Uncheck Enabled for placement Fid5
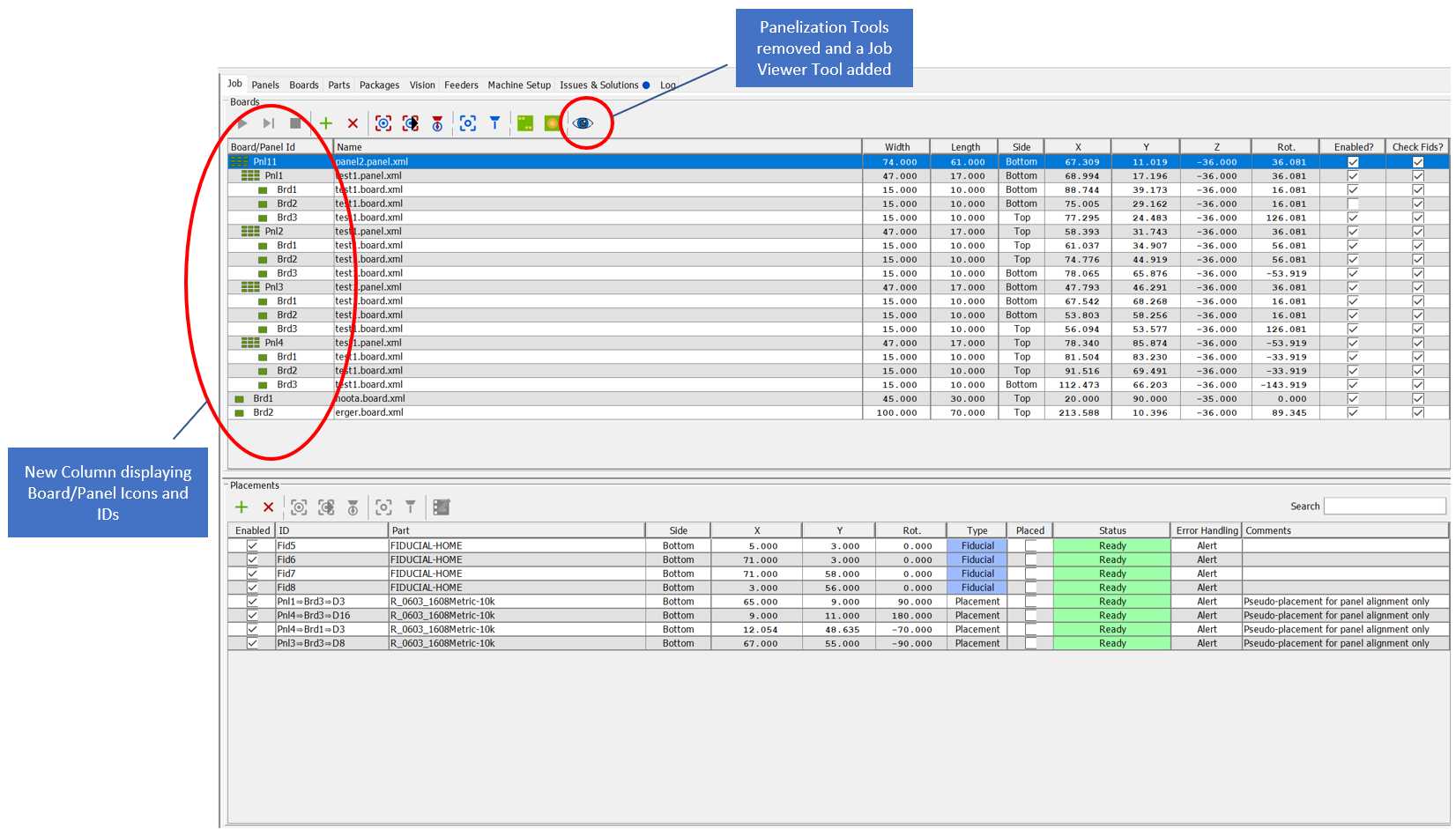Image resolution: width=1456 pixels, height=829 pixels. 252,545
